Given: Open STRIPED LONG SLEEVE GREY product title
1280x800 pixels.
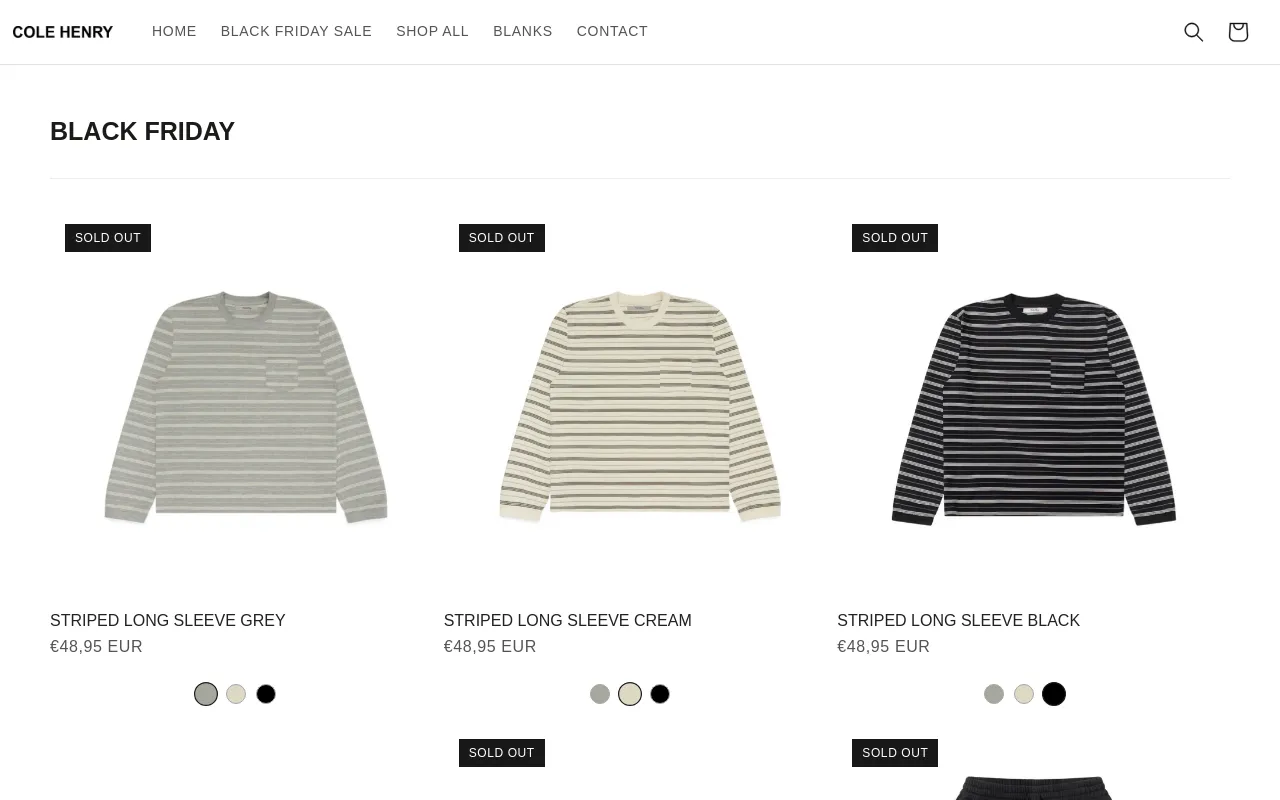Looking at the screenshot, I should point(168,620).
